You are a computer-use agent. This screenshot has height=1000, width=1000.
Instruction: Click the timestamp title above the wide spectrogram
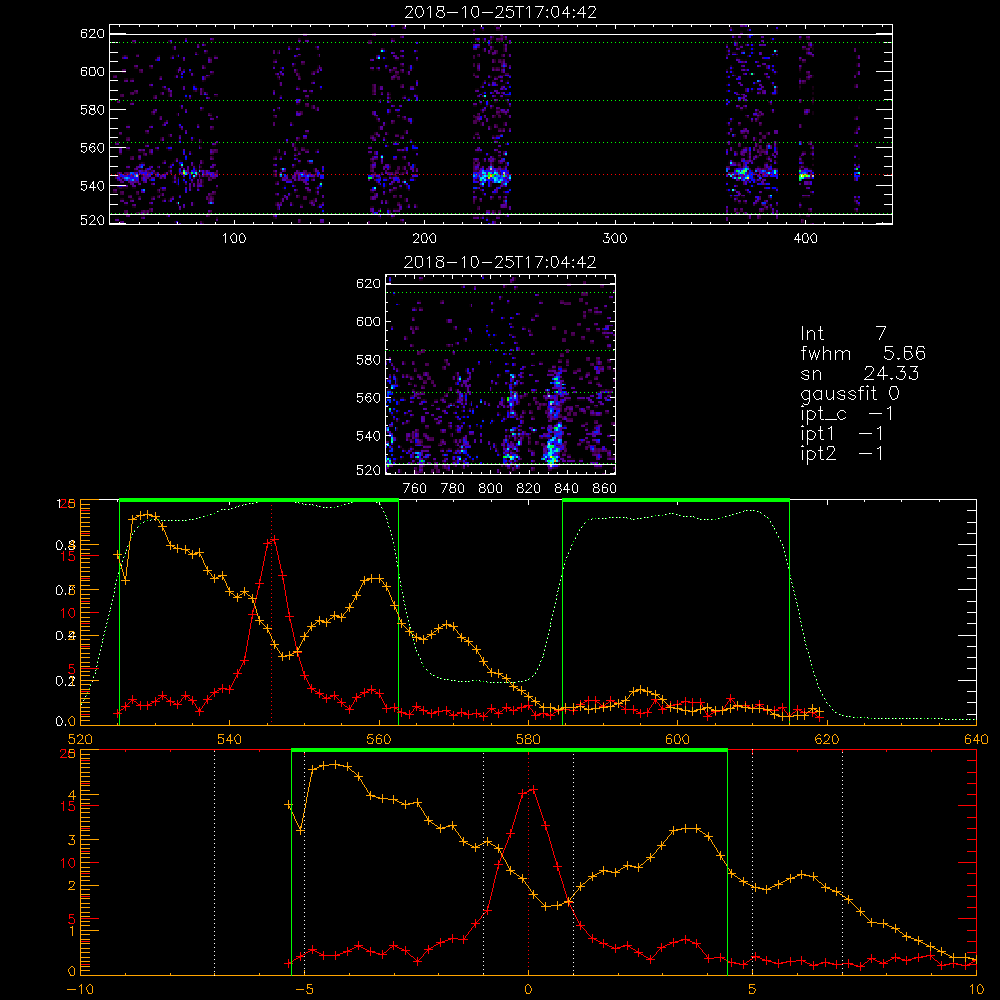(x=501, y=12)
